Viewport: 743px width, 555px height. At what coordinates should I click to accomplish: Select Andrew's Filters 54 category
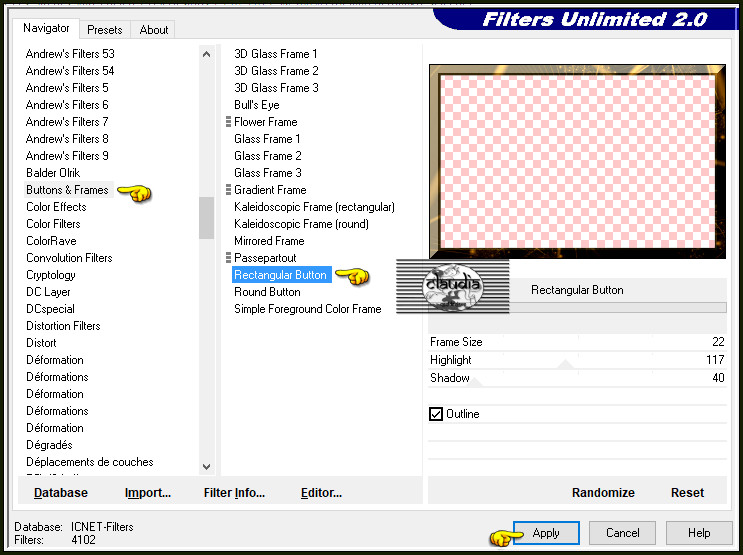pos(70,71)
